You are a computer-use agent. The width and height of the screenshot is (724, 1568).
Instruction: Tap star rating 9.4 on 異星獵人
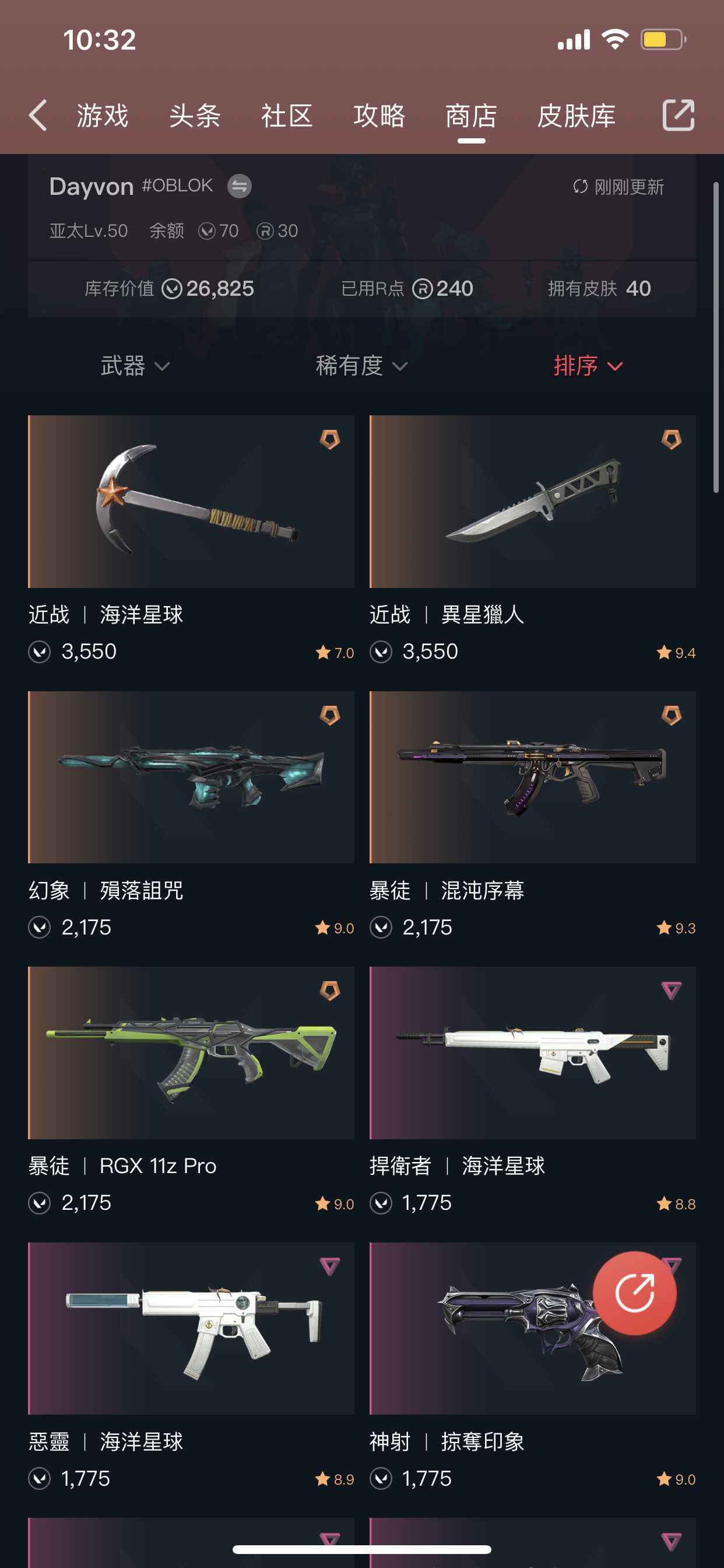676,653
